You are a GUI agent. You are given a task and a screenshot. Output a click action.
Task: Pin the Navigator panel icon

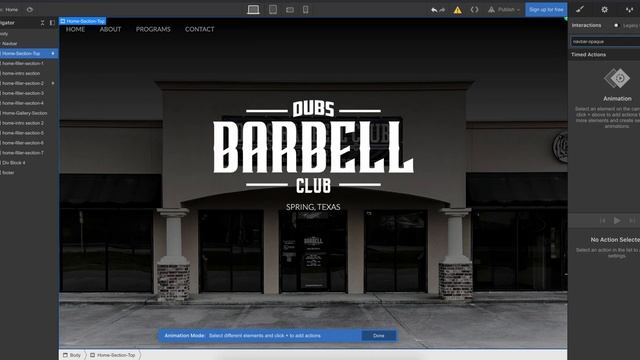click(x=52, y=23)
